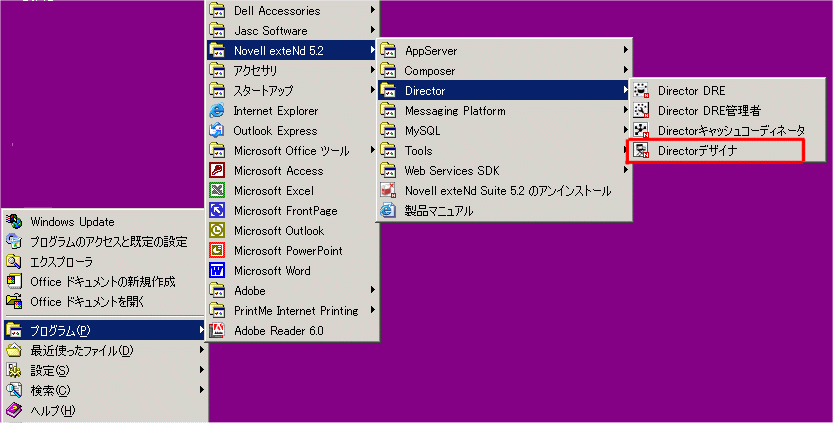Open the Adobe folder entry
Viewport: 833px width, 423px height.
pos(292,291)
